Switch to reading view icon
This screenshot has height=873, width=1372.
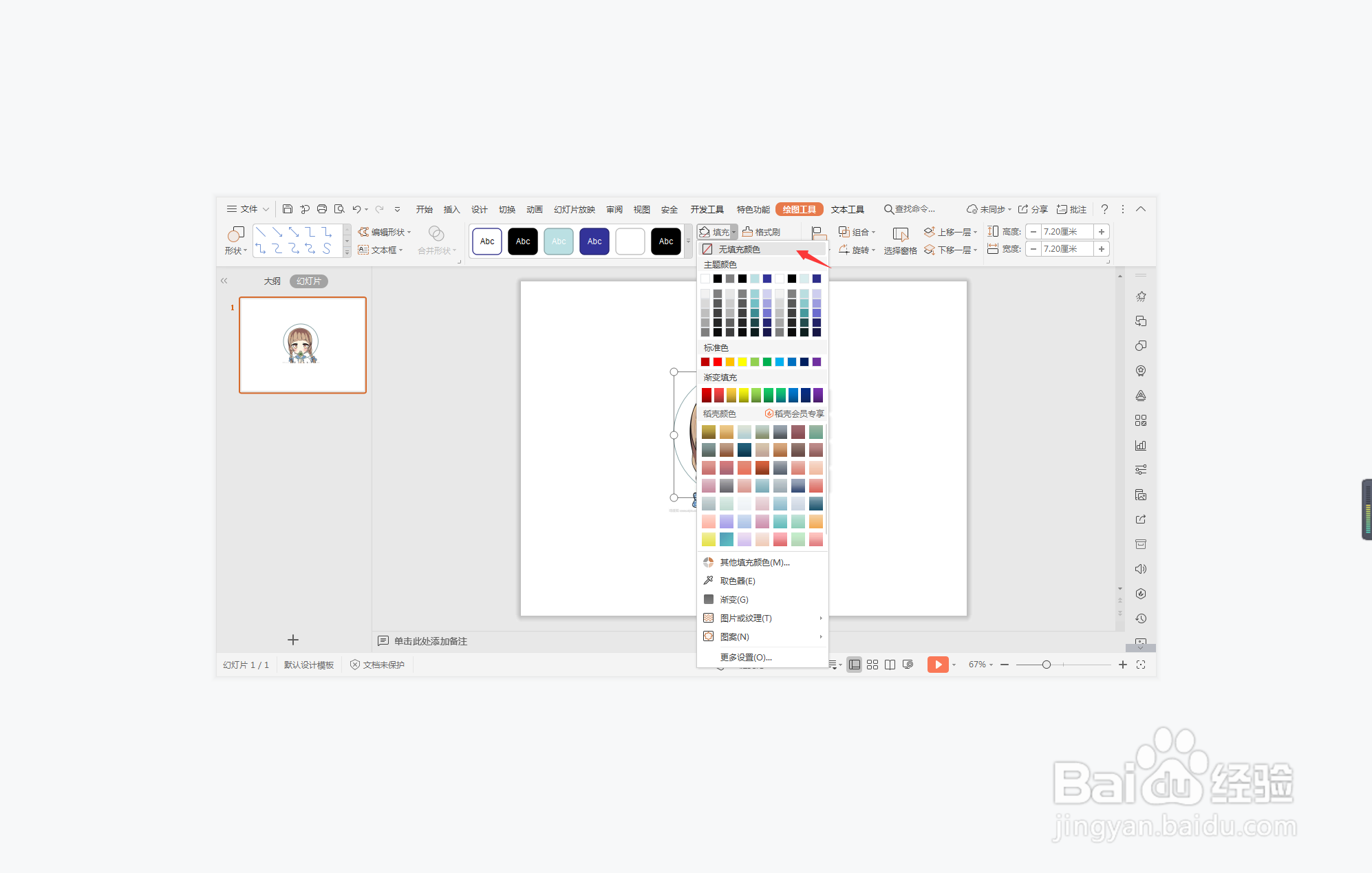[890, 665]
